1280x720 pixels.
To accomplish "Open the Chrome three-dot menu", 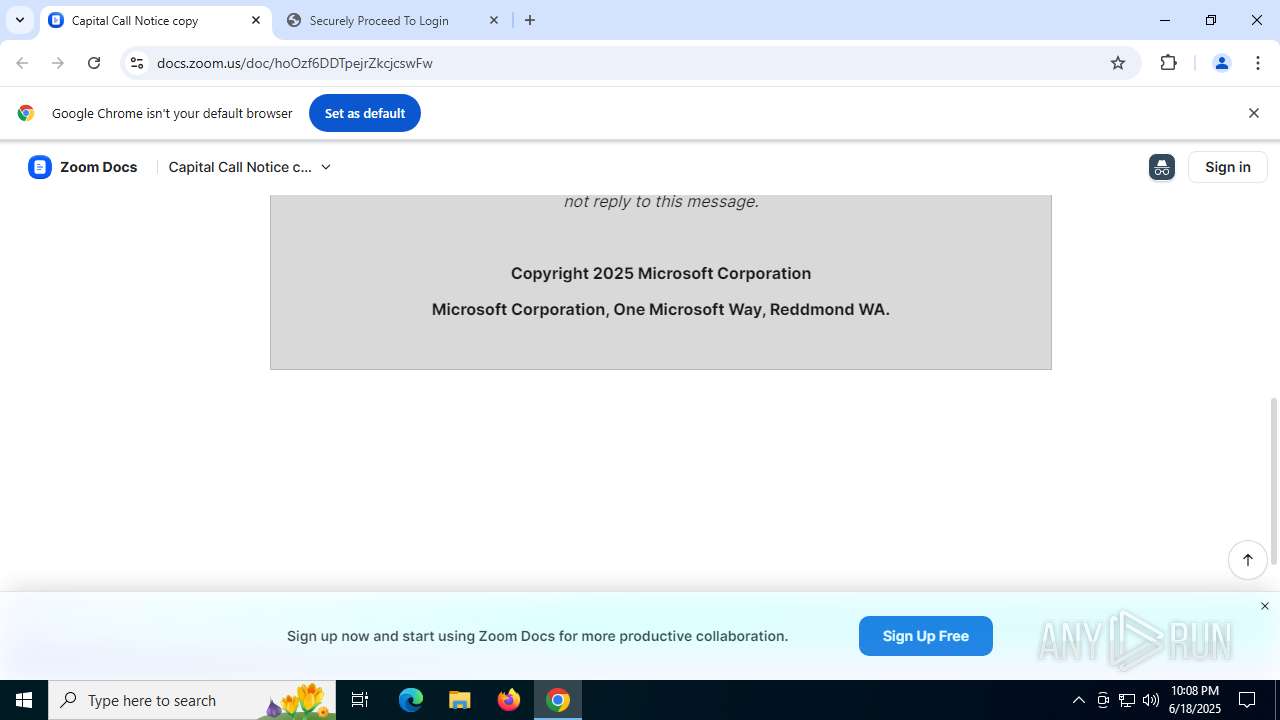I will click(x=1258, y=63).
